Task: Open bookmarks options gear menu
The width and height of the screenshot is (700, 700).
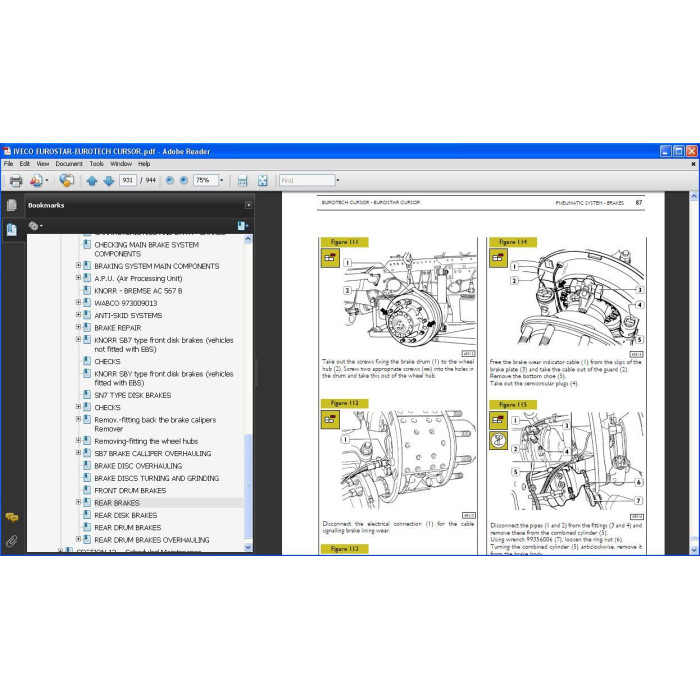Action: (x=35, y=226)
